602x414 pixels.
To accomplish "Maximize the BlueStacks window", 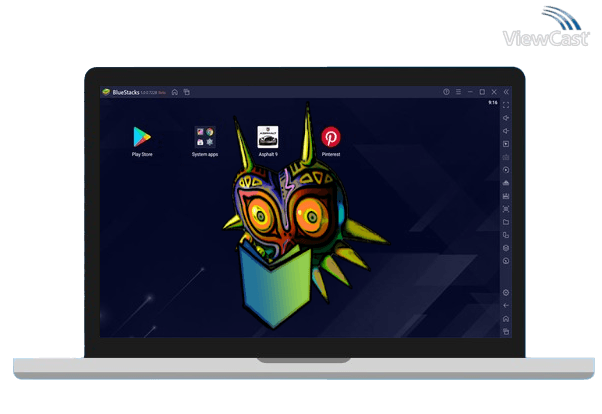I will click(482, 92).
